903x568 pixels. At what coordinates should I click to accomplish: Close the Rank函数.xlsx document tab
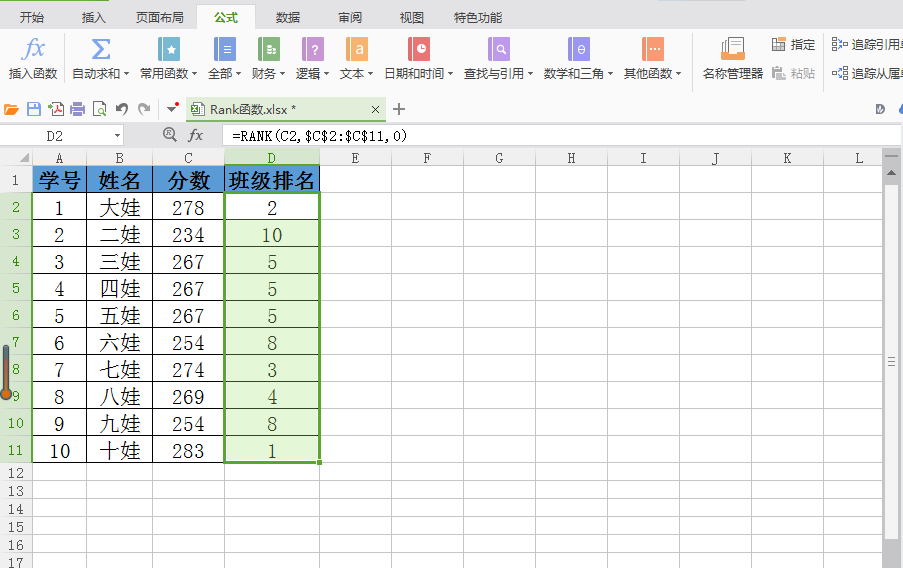coord(375,109)
